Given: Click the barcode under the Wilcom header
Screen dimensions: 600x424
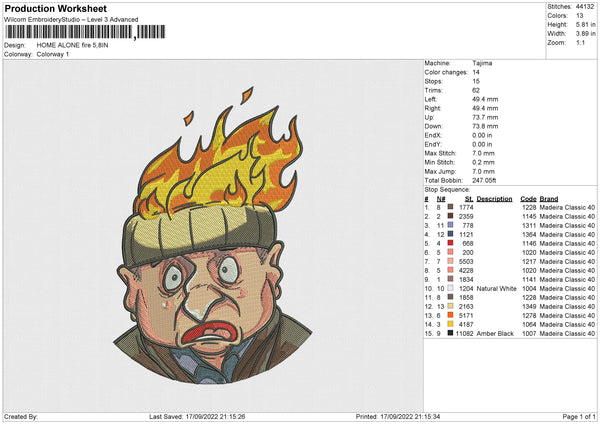Looking at the screenshot, I should click(85, 32).
